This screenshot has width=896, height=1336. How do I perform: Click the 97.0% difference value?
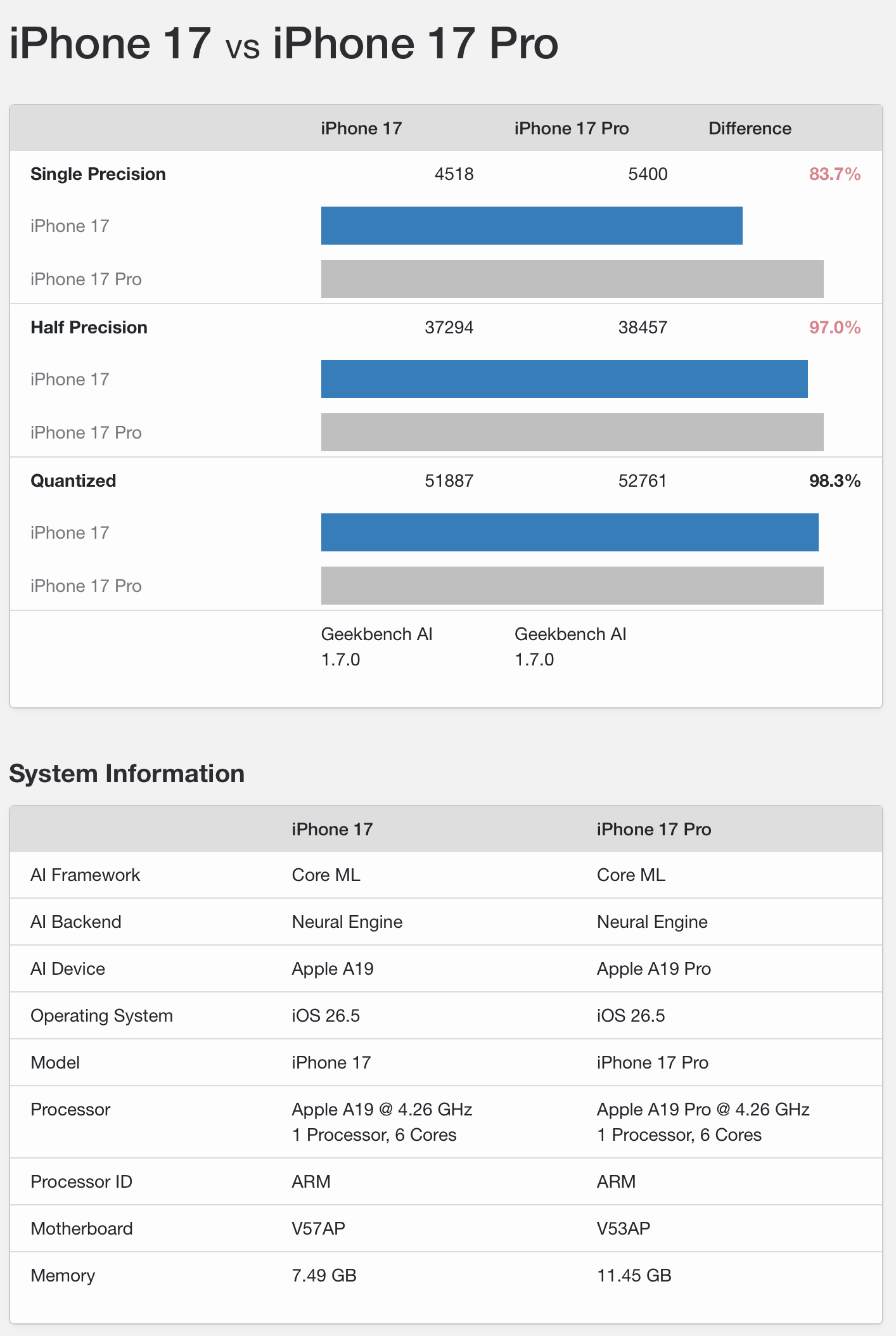tap(835, 328)
